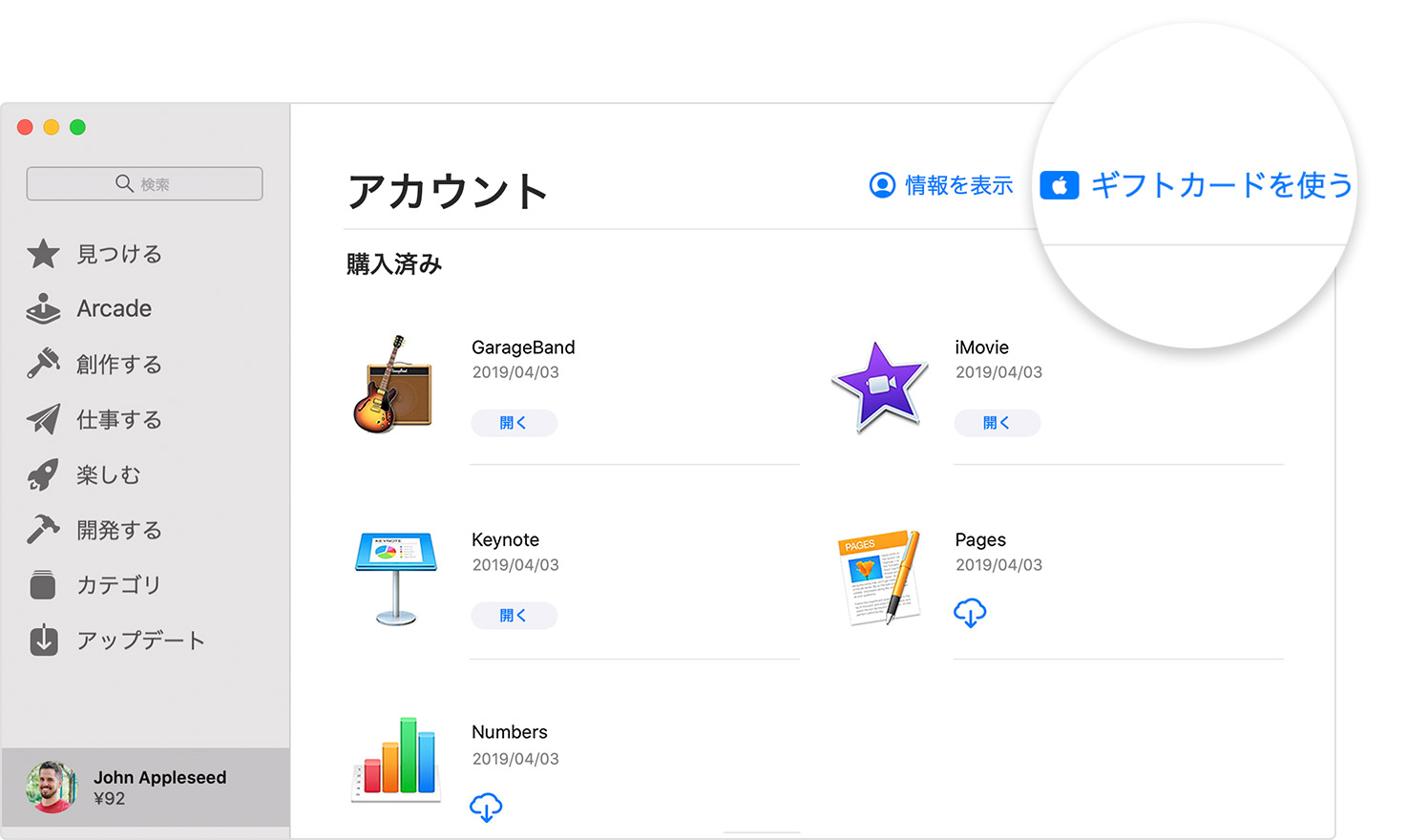Click the download arrow icon beside アップデート
Screen dimensions: 1407x840
click(x=43, y=640)
